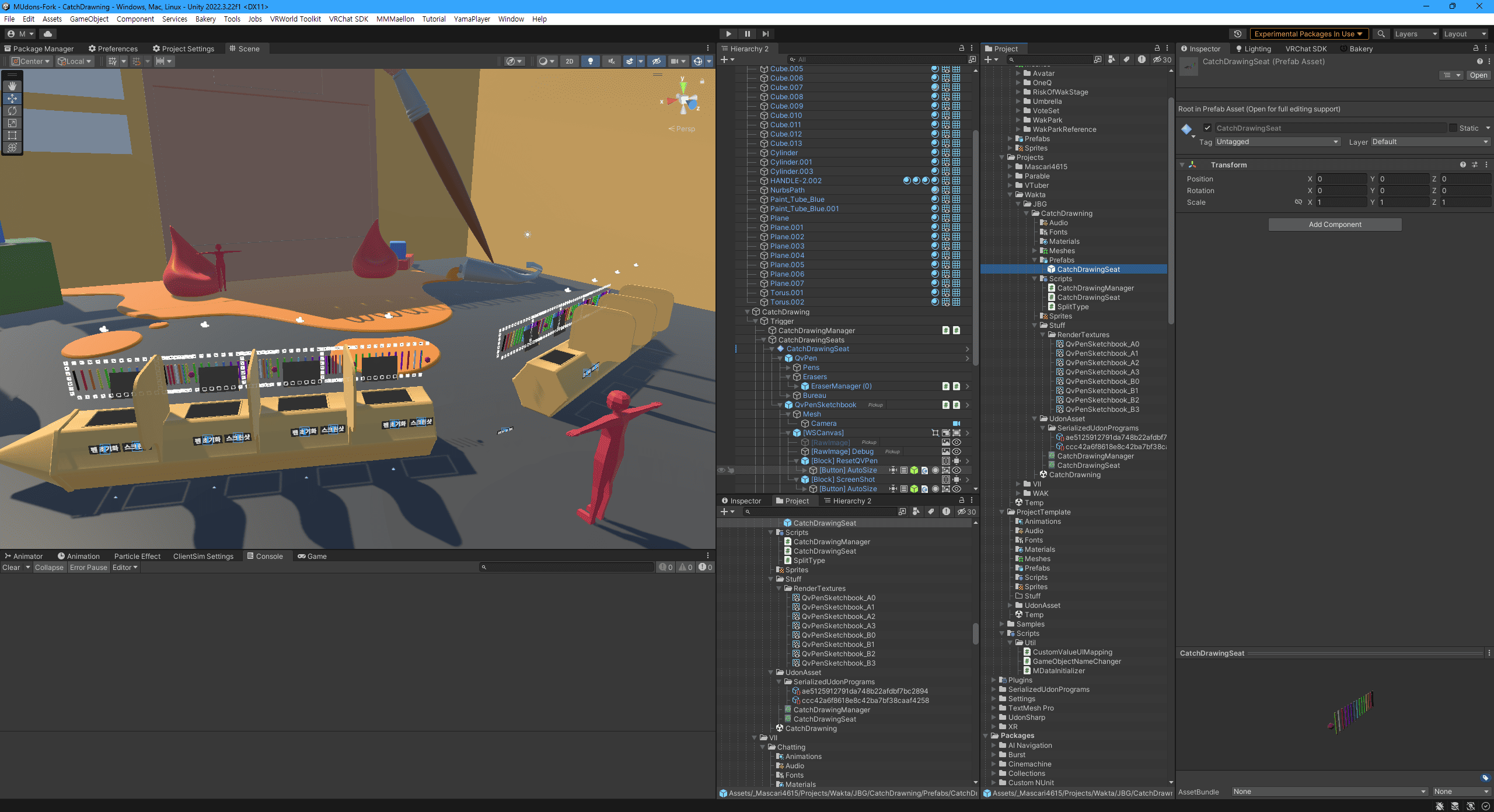The width and height of the screenshot is (1494, 812).
Task: Toggle scene lighting bulb icon
Action: [591, 61]
